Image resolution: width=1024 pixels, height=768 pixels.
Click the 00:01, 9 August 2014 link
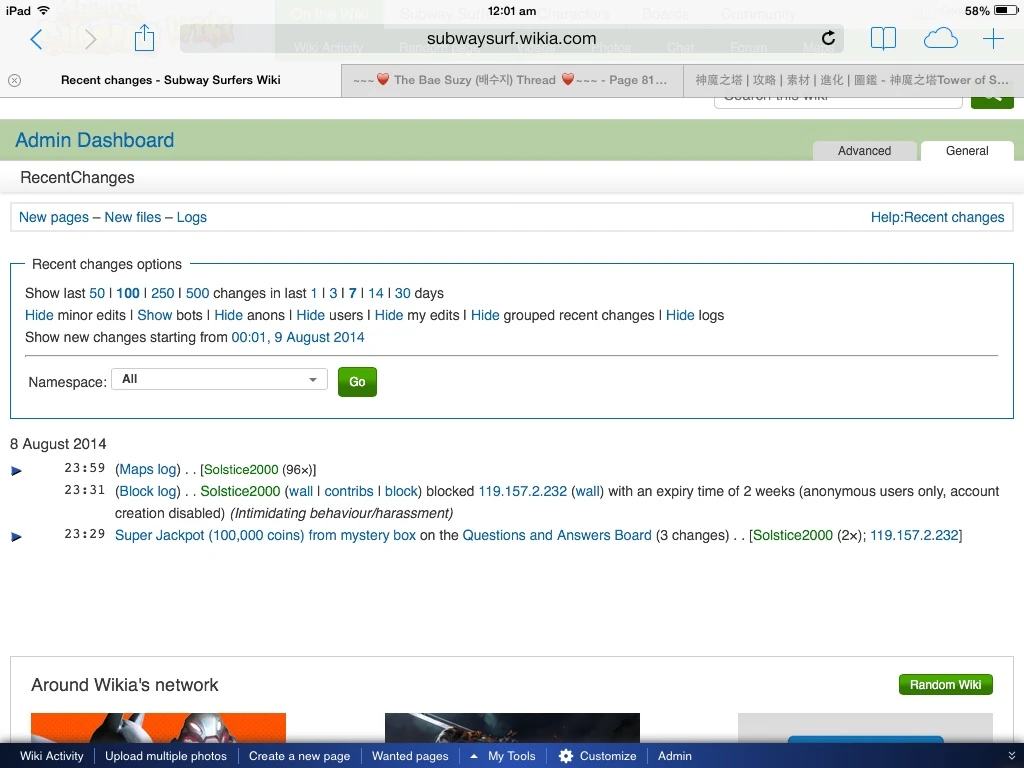(x=298, y=338)
